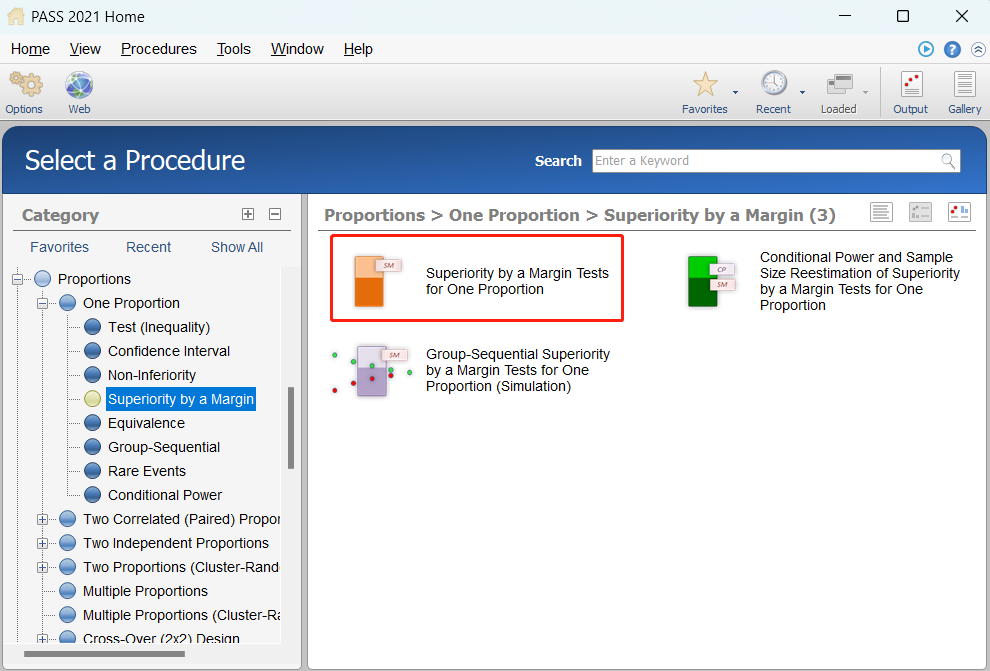Open the Recent clock icon
990x671 pixels.
click(773, 85)
